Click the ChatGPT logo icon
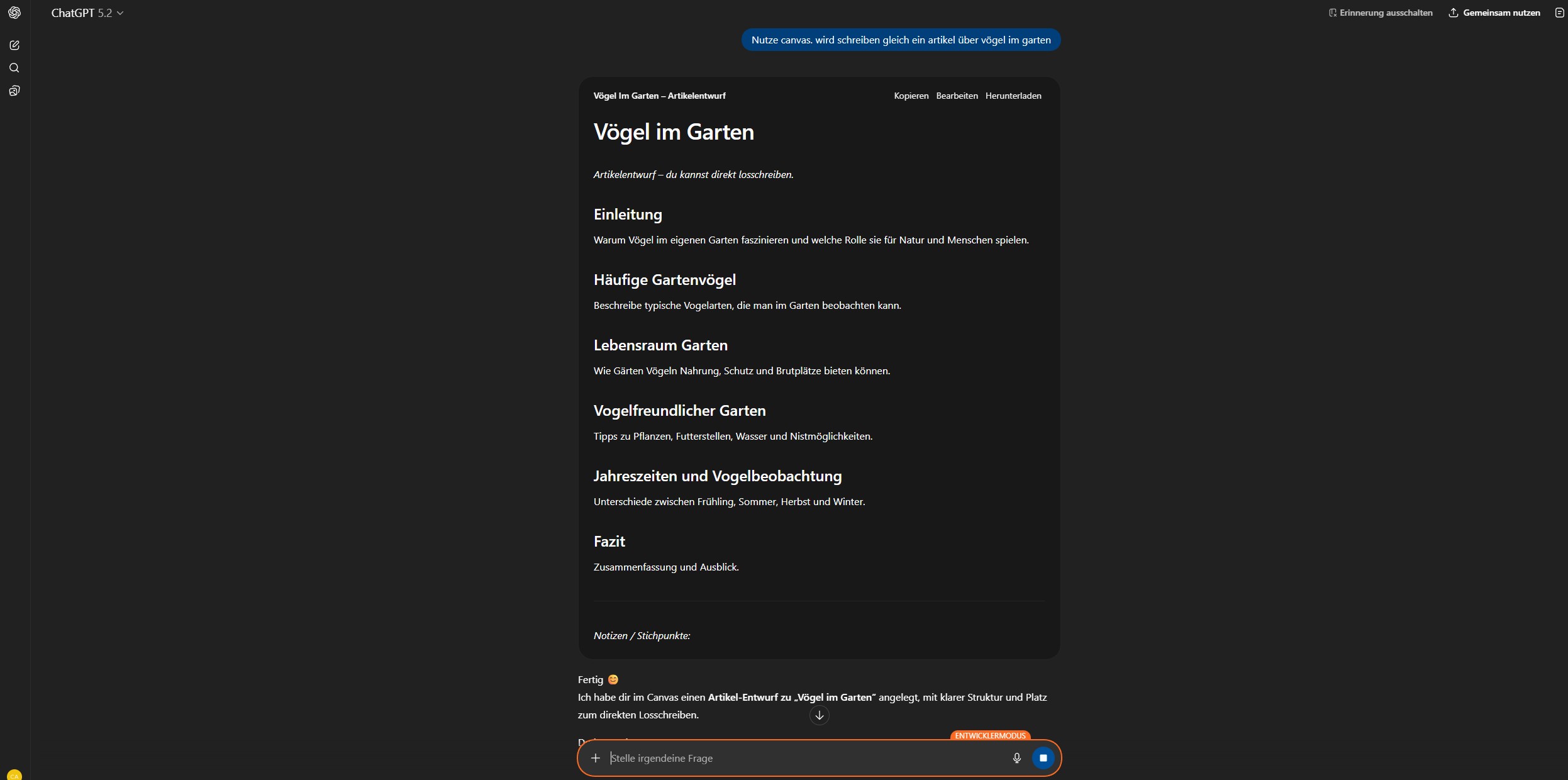The width and height of the screenshot is (1568, 780). (14, 13)
